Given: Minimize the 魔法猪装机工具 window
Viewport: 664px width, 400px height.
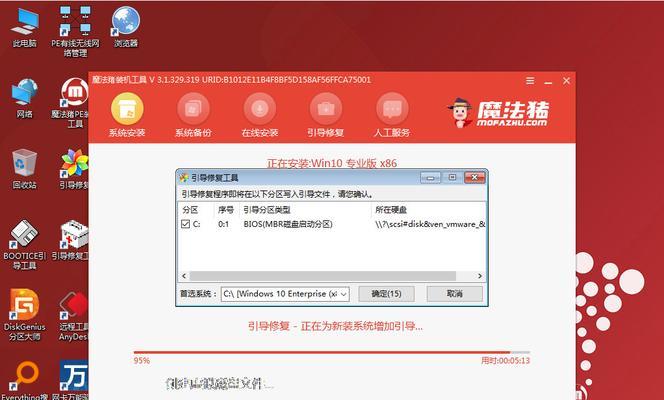Looking at the screenshot, I should pyautogui.click(x=548, y=81).
